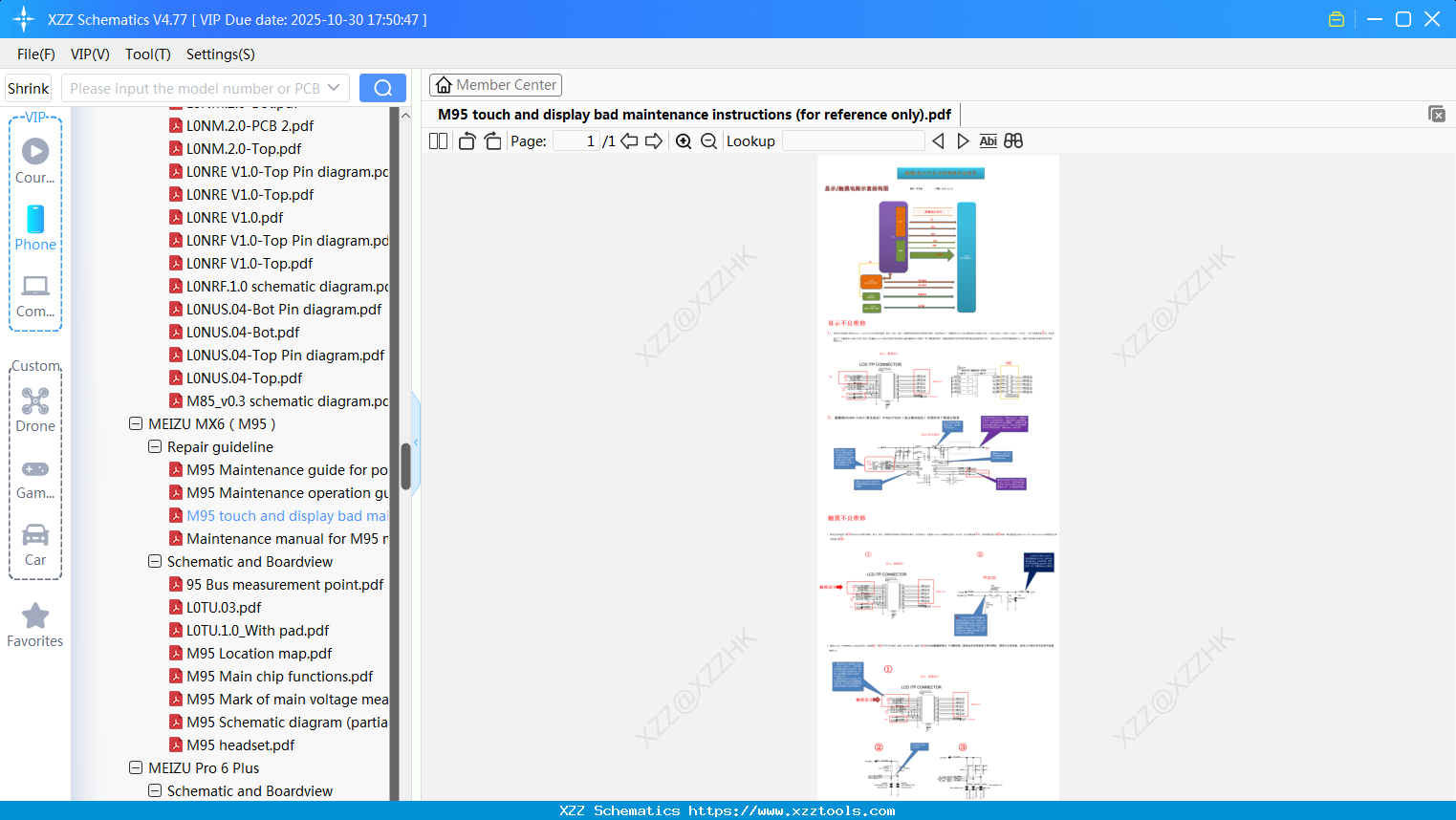This screenshot has width=1456, height=820.
Task: Open the File(F) menu
Action: pyautogui.click(x=36, y=54)
